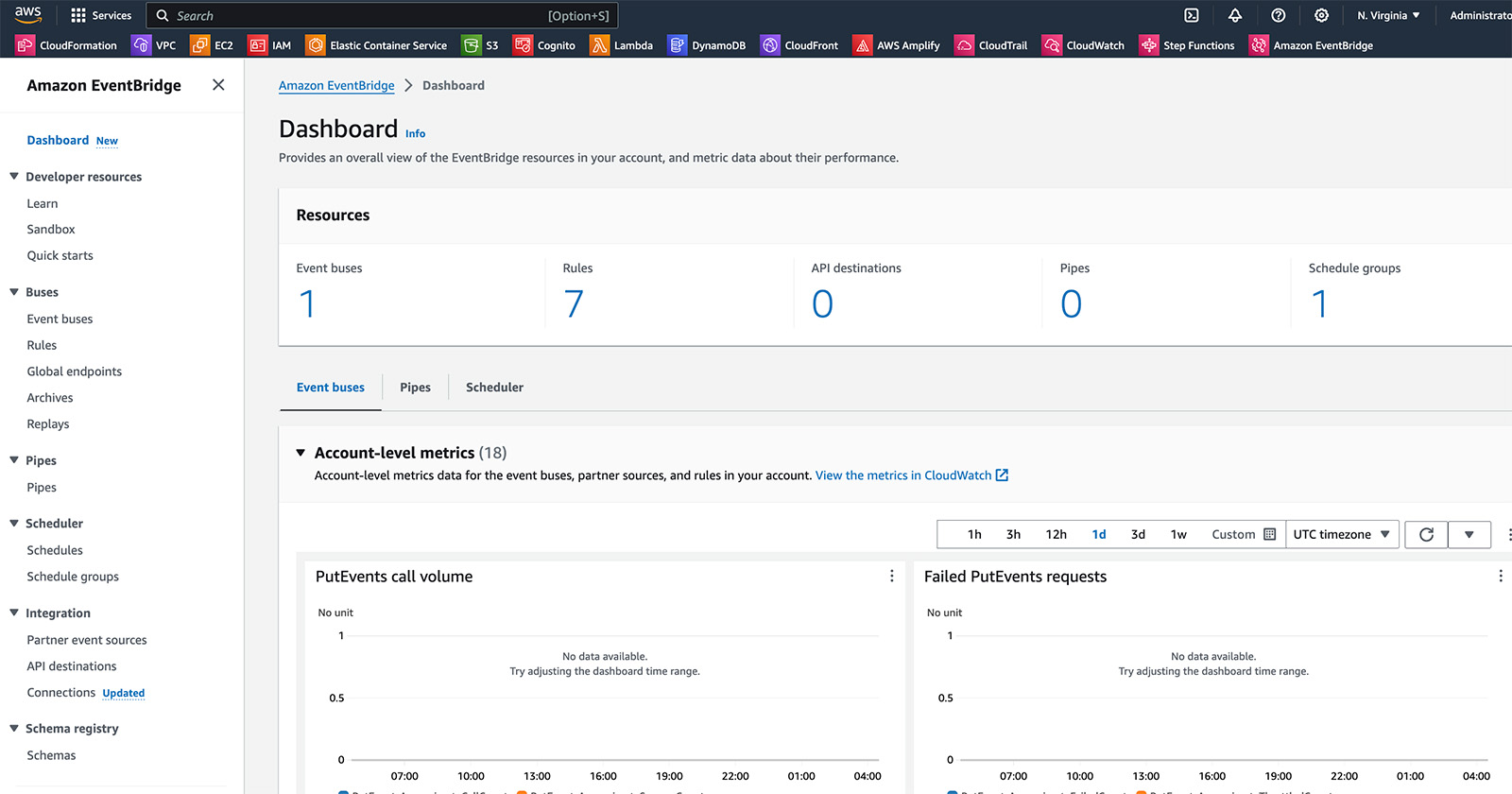Open the Schedule groups nav link

(x=73, y=577)
